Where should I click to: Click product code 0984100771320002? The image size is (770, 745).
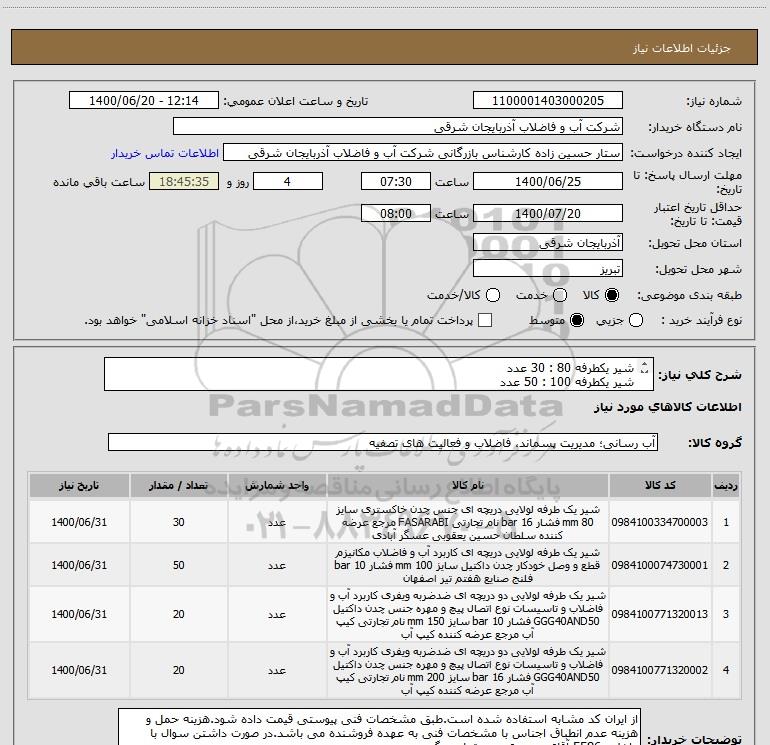pyautogui.click(x=660, y=670)
